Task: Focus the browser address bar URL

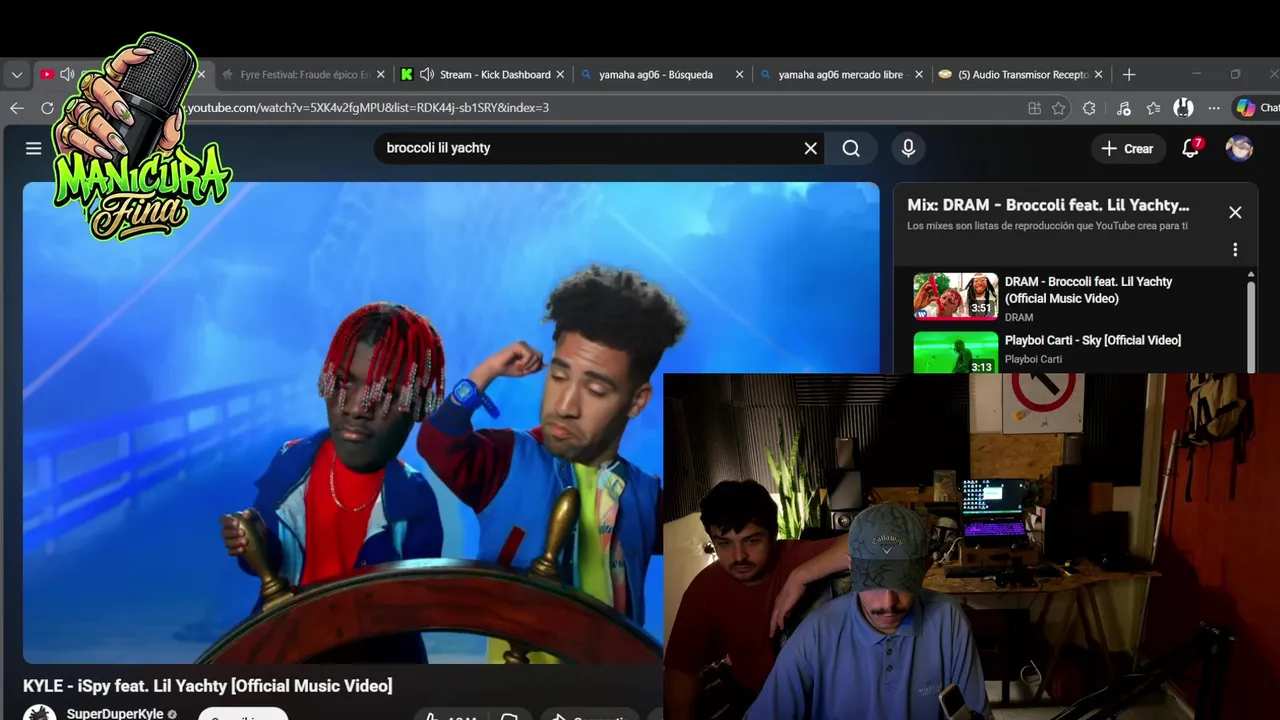Action: click(368, 108)
